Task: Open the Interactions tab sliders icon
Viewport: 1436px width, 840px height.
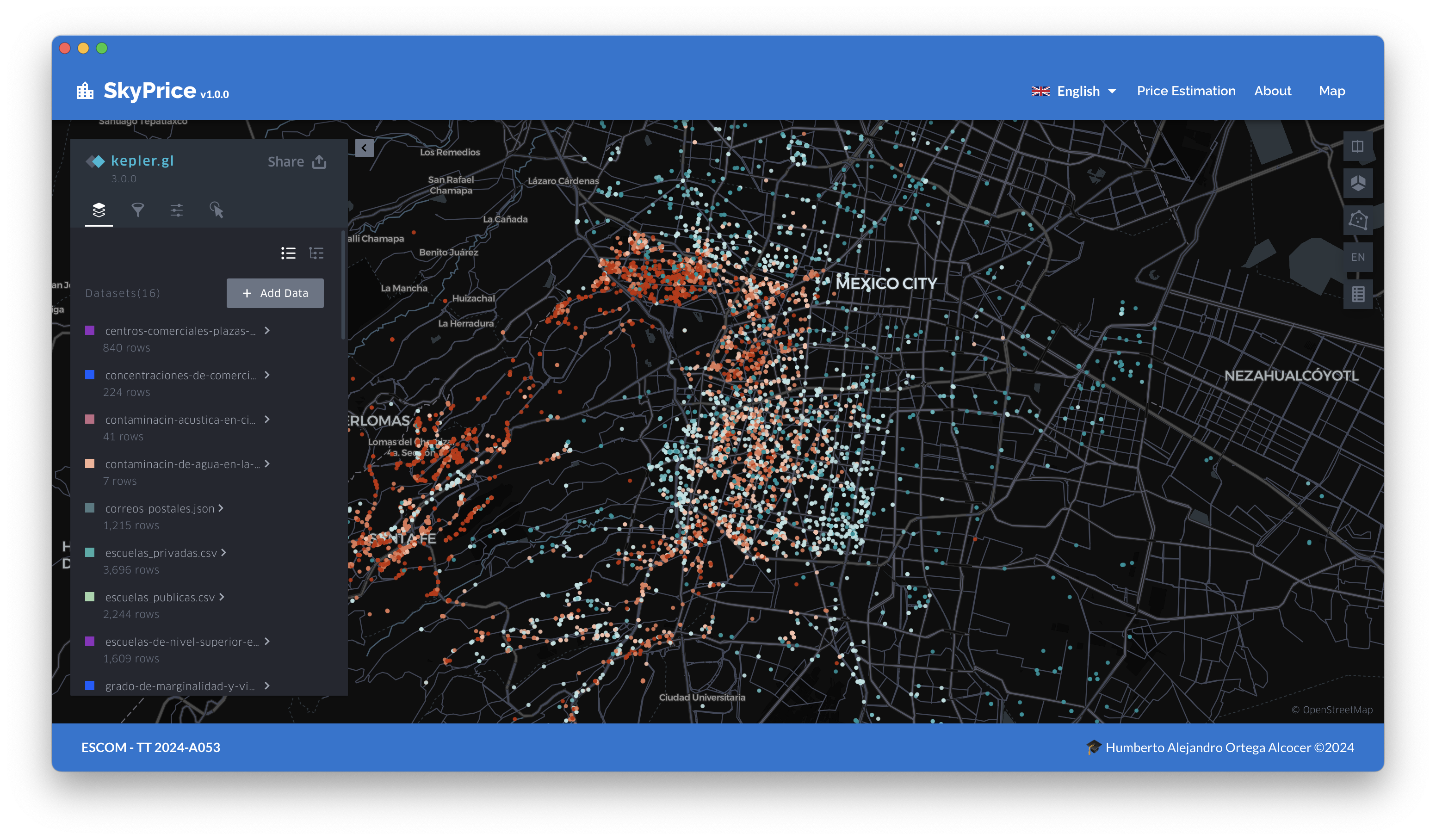Action: click(x=177, y=210)
